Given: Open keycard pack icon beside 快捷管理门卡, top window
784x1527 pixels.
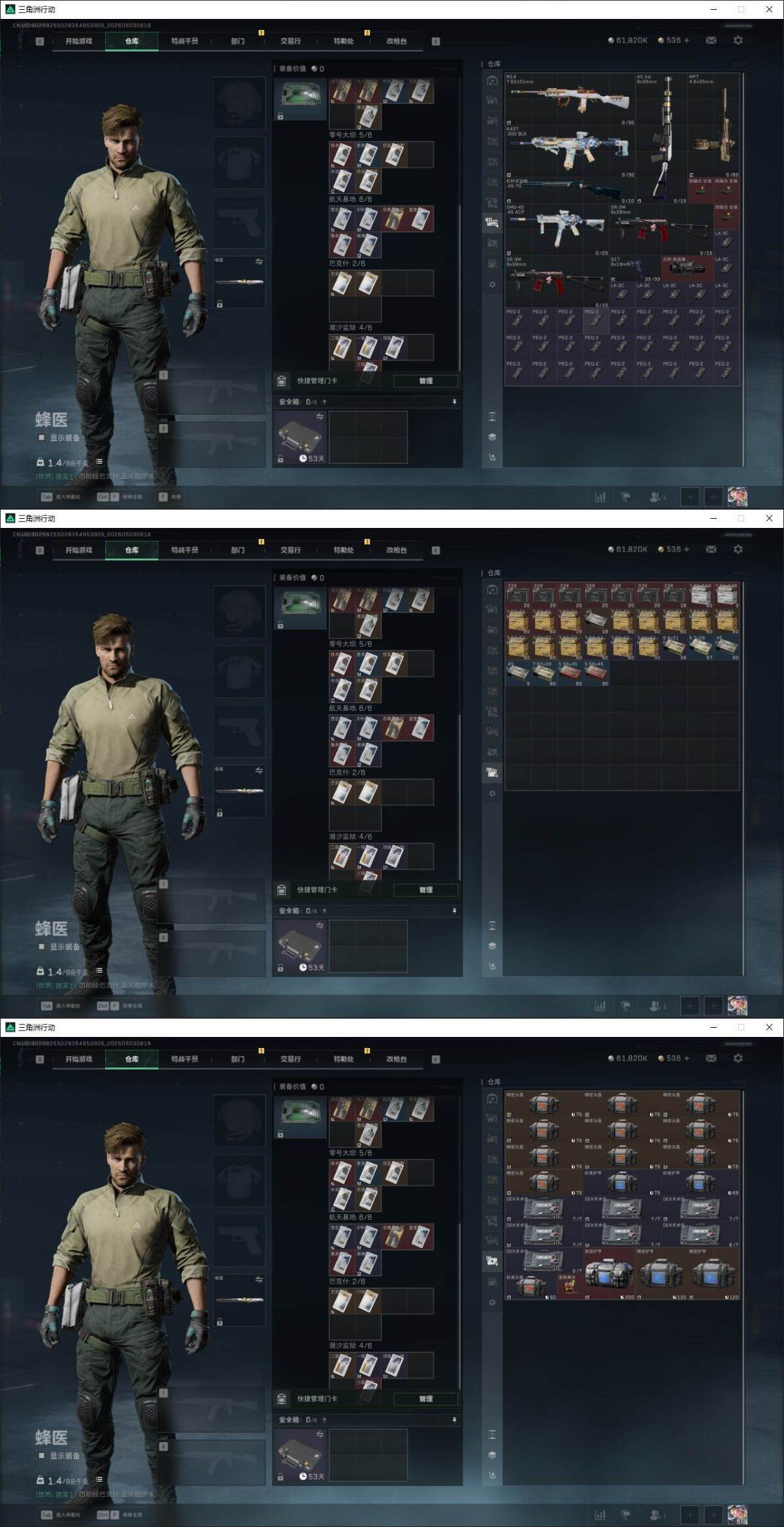Looking at the screenshot, I should tap(282, 380).
